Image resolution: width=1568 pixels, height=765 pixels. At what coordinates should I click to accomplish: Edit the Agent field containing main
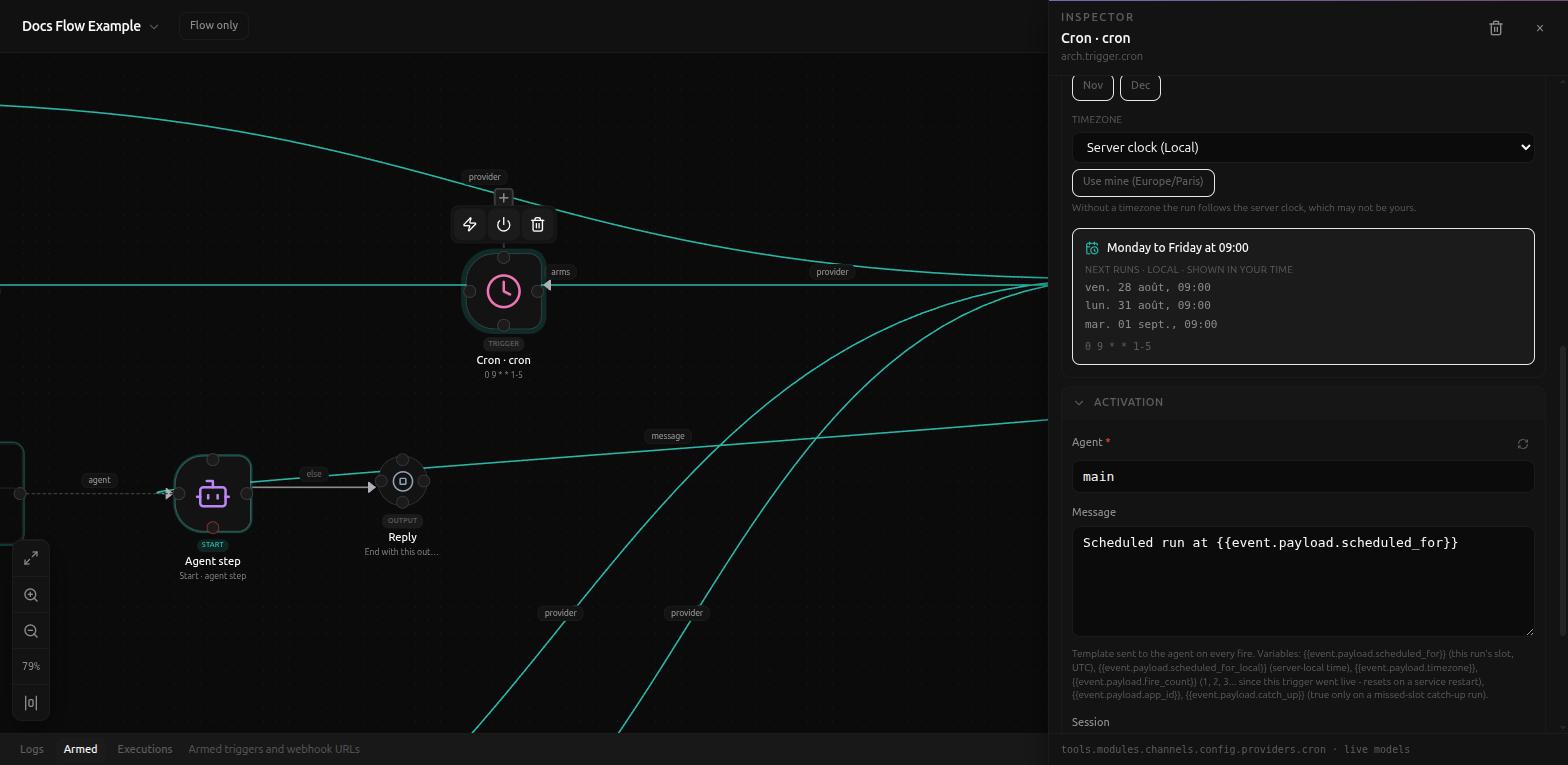click(x=1303, y=477)
